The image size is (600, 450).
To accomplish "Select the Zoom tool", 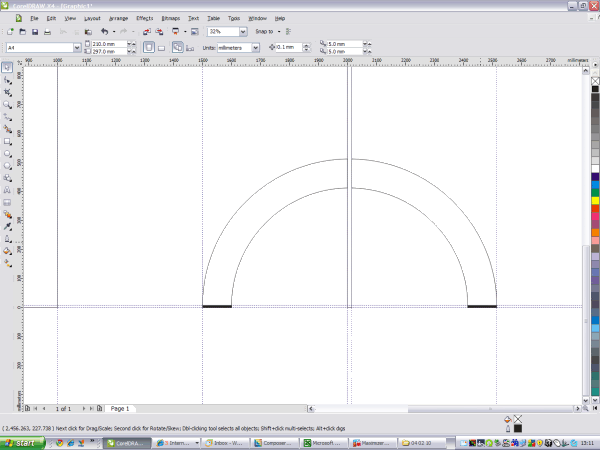I will pyautogui.click(x=7, y=104).
